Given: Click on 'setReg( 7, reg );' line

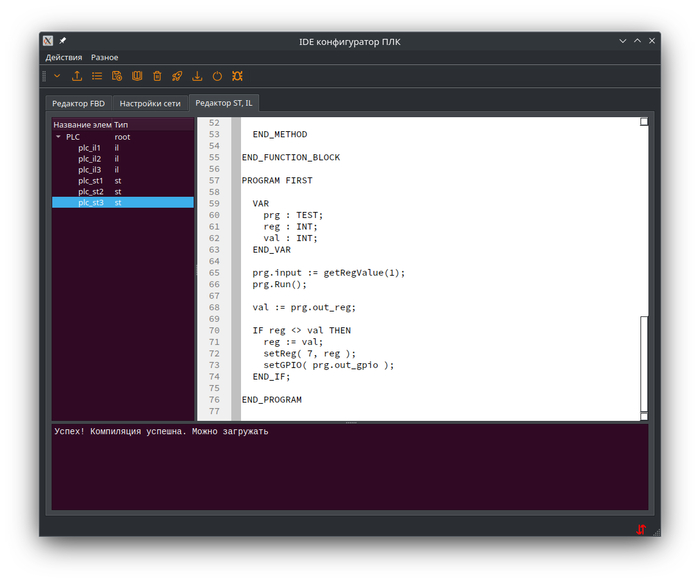Looking at the screenshot, I should pyautogui.click(x=309, y=354).
